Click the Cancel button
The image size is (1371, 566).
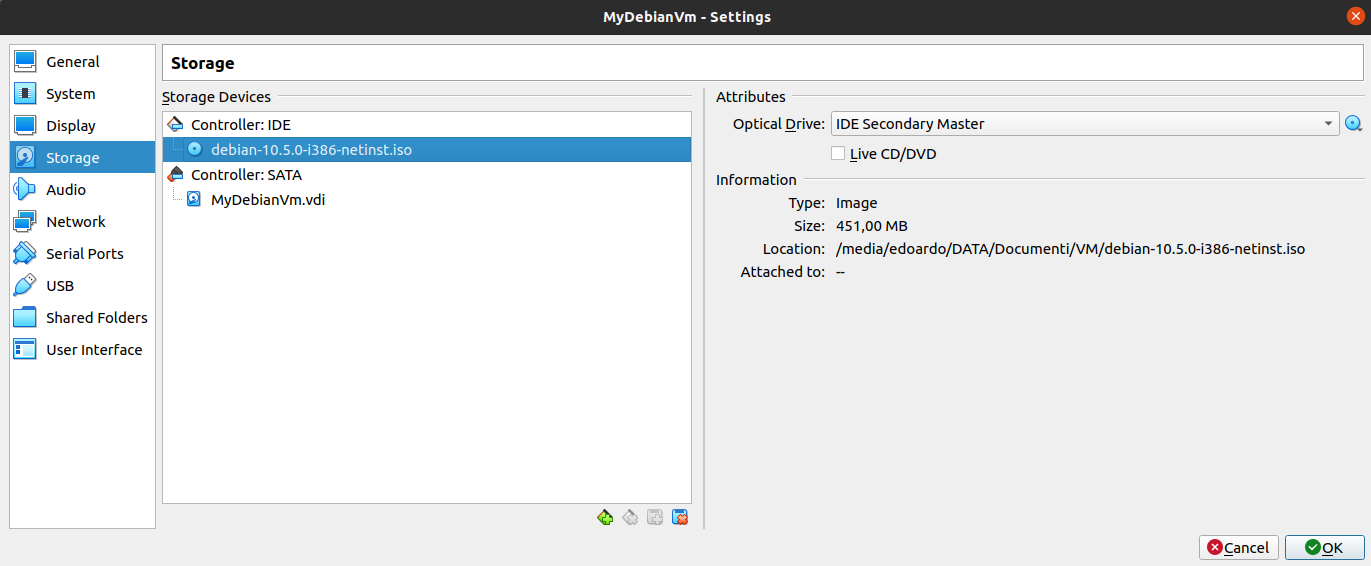coord(1238,547)
